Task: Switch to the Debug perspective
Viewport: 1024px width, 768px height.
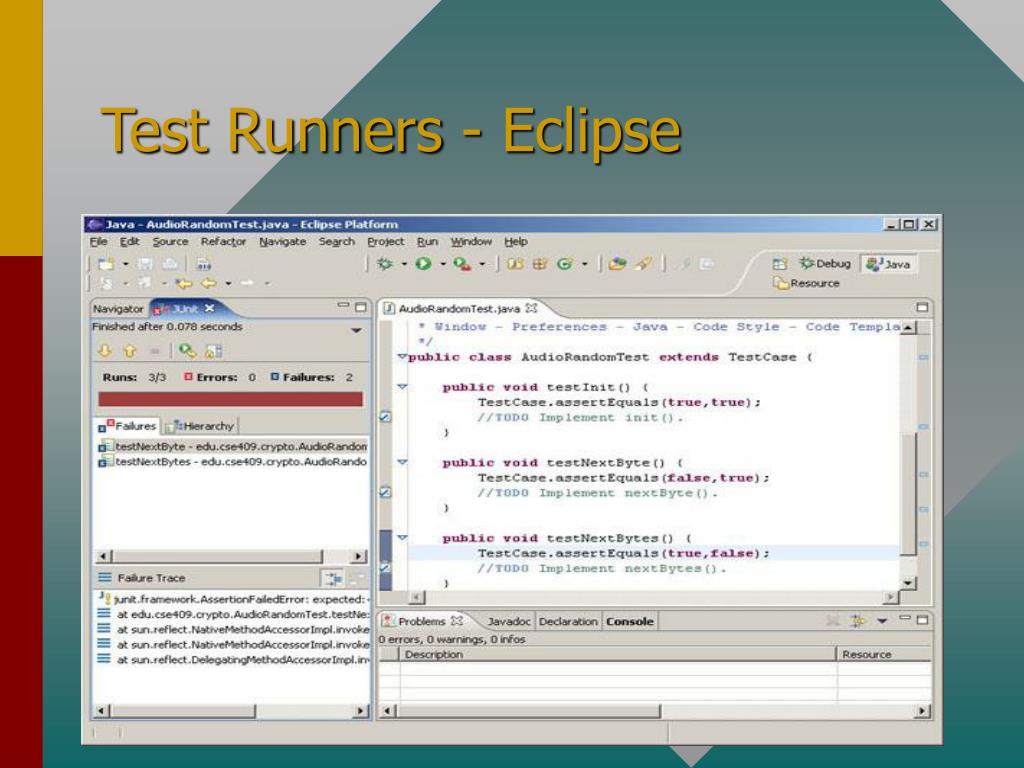Action: [x=825, y=264]
